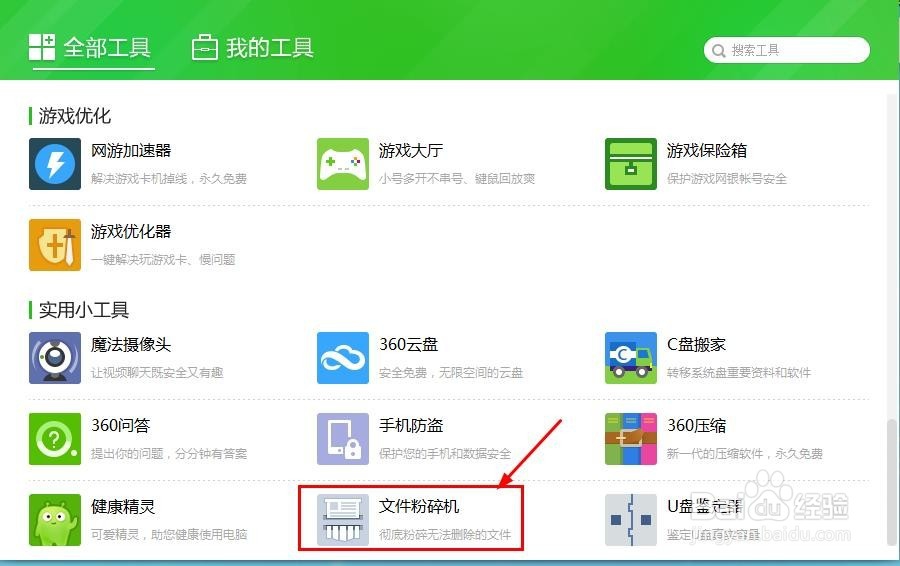Click the 文件粉碎机 title text
The height and width of the screenshot is (566, 900).
point(418,506)
